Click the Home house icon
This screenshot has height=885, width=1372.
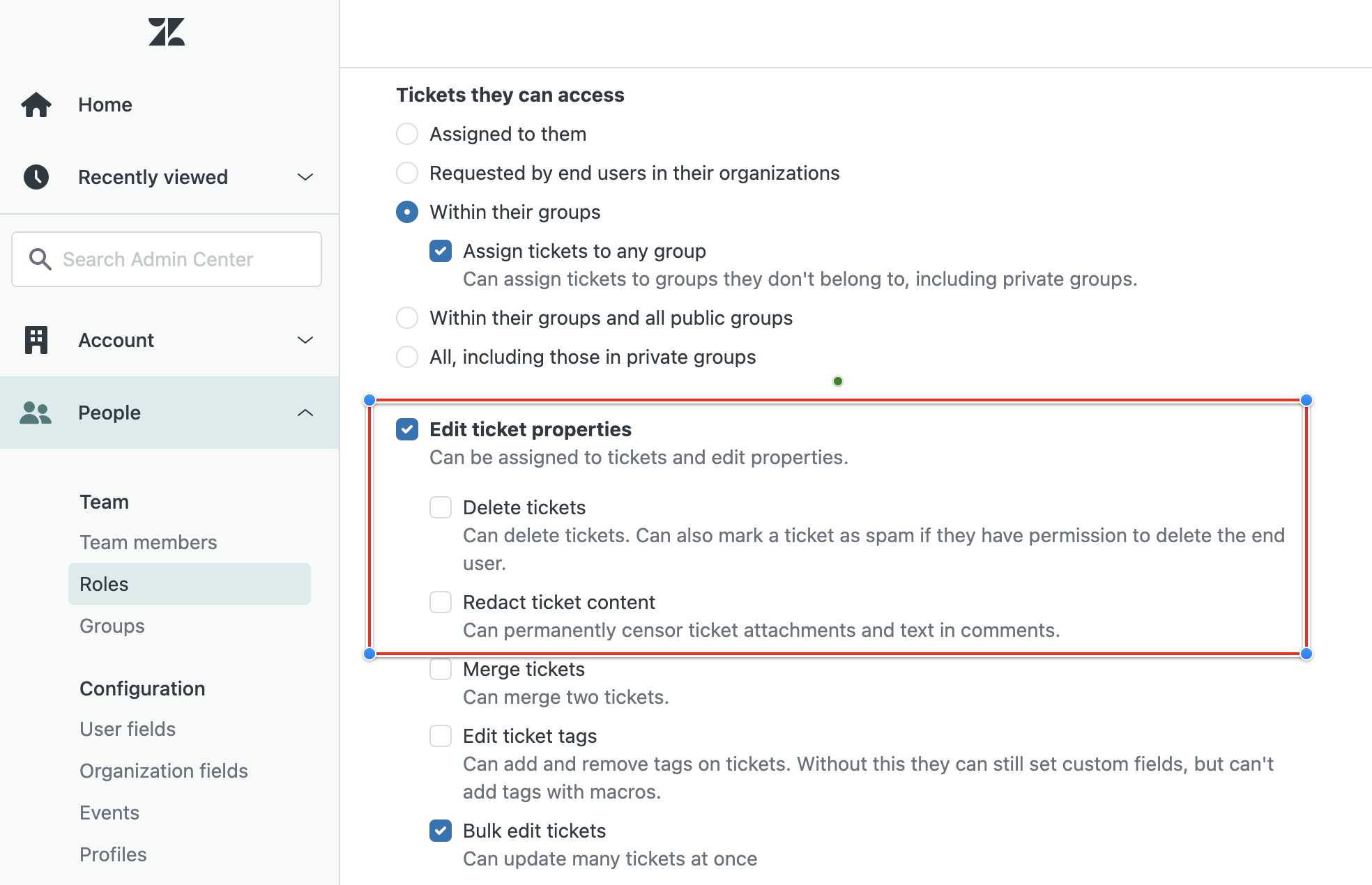point(36,105)
